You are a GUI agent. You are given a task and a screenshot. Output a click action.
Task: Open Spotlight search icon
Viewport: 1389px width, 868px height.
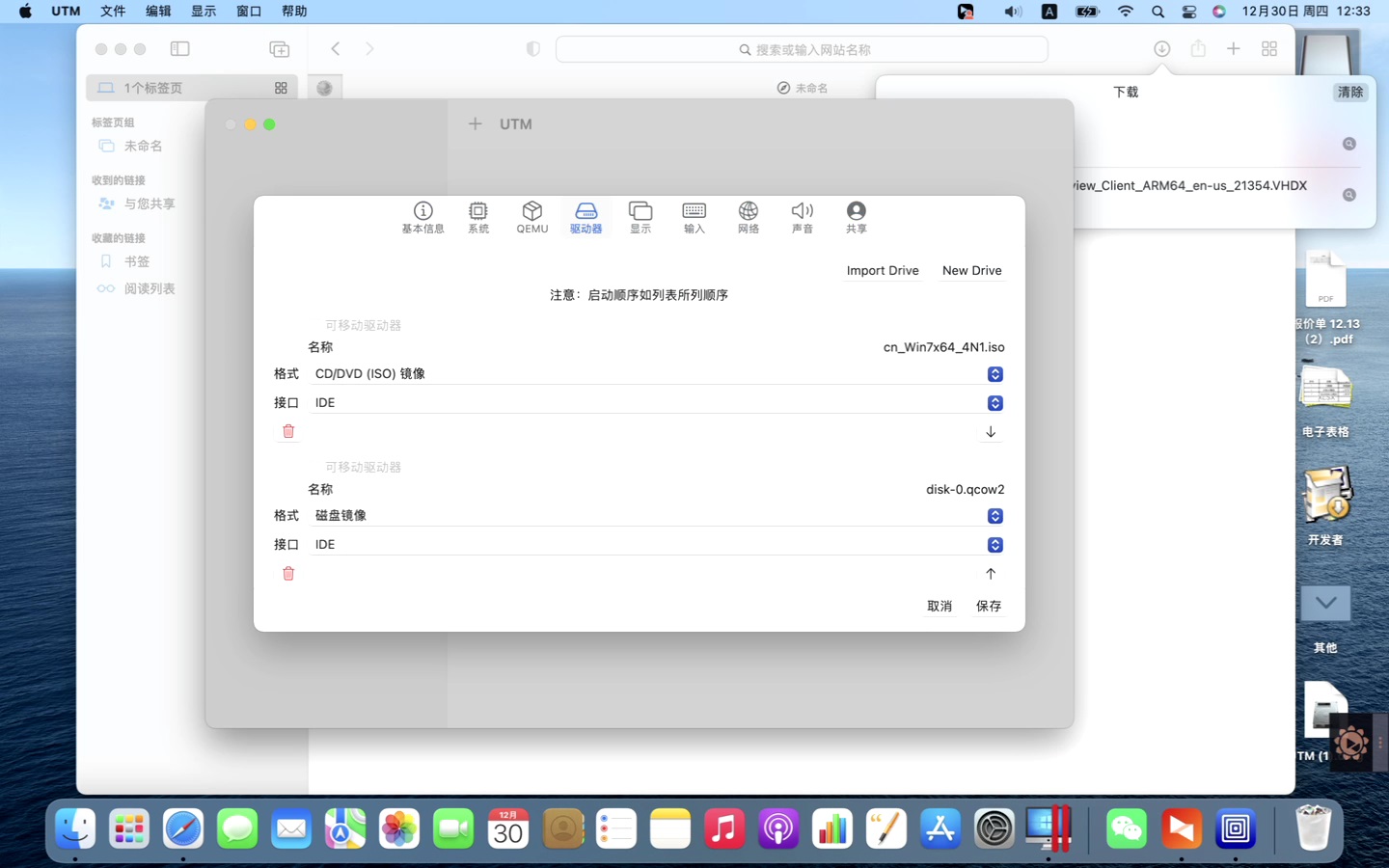click(1157, 12)
